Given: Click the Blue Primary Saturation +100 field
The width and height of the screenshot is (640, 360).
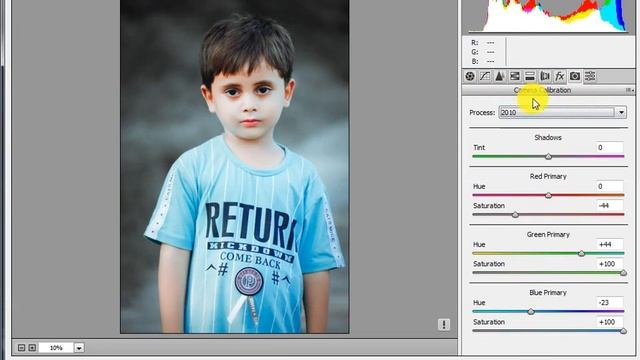Looking at the screenshot, I should [609, 322].
